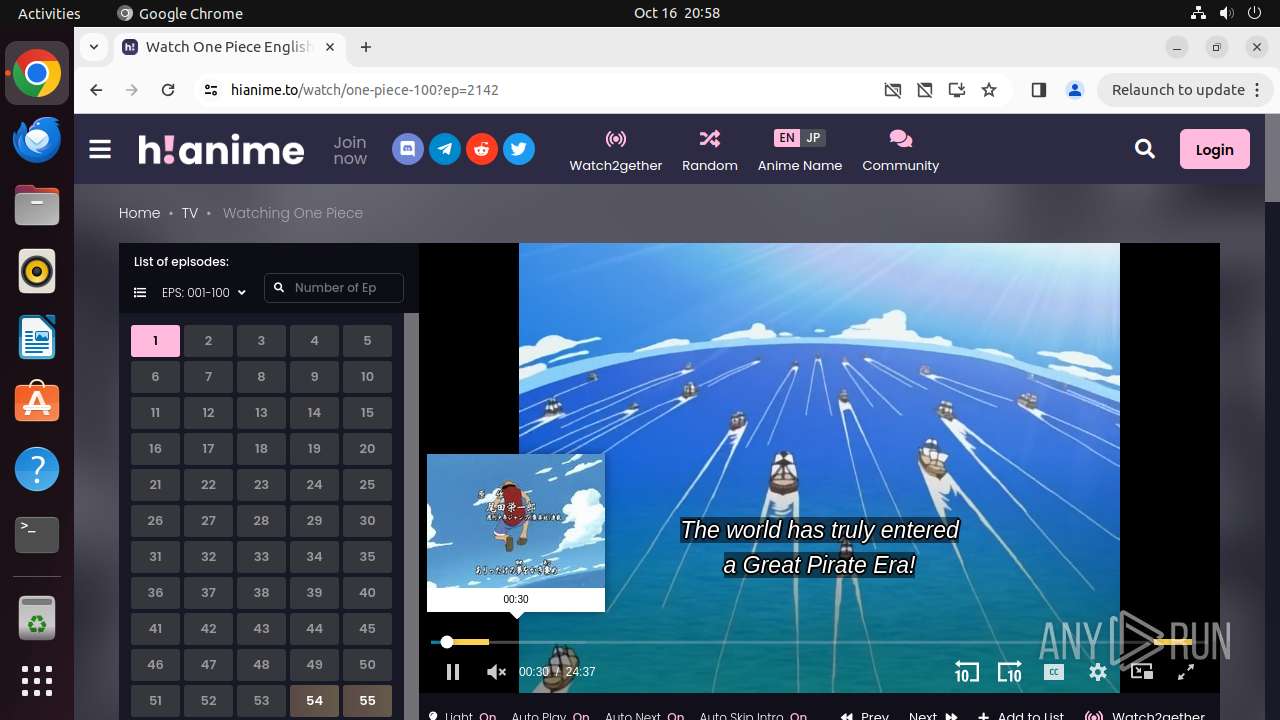Install app from address bar icon

pos(957,90)
